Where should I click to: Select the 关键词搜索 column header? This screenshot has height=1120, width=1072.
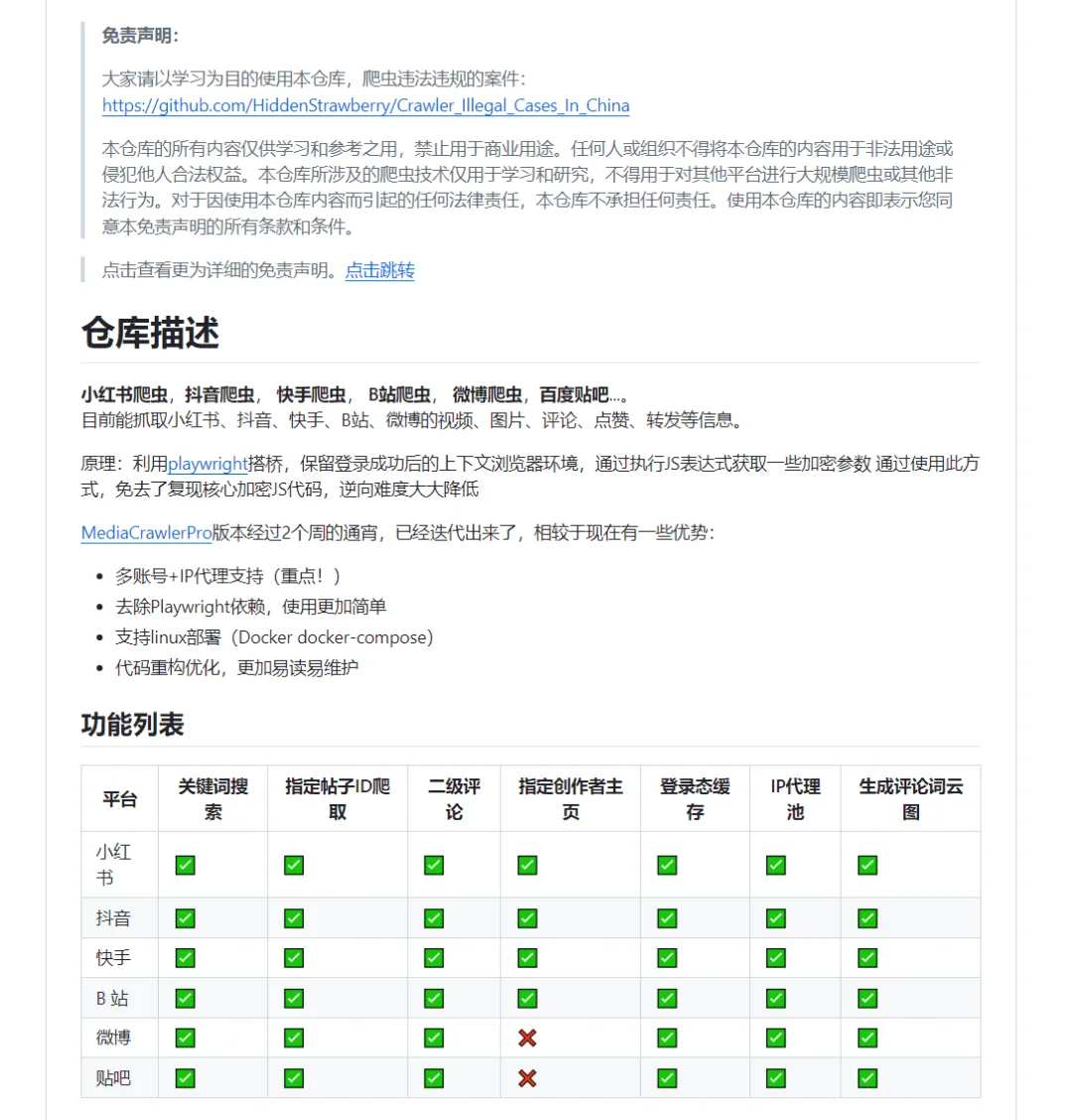(212, 798)
